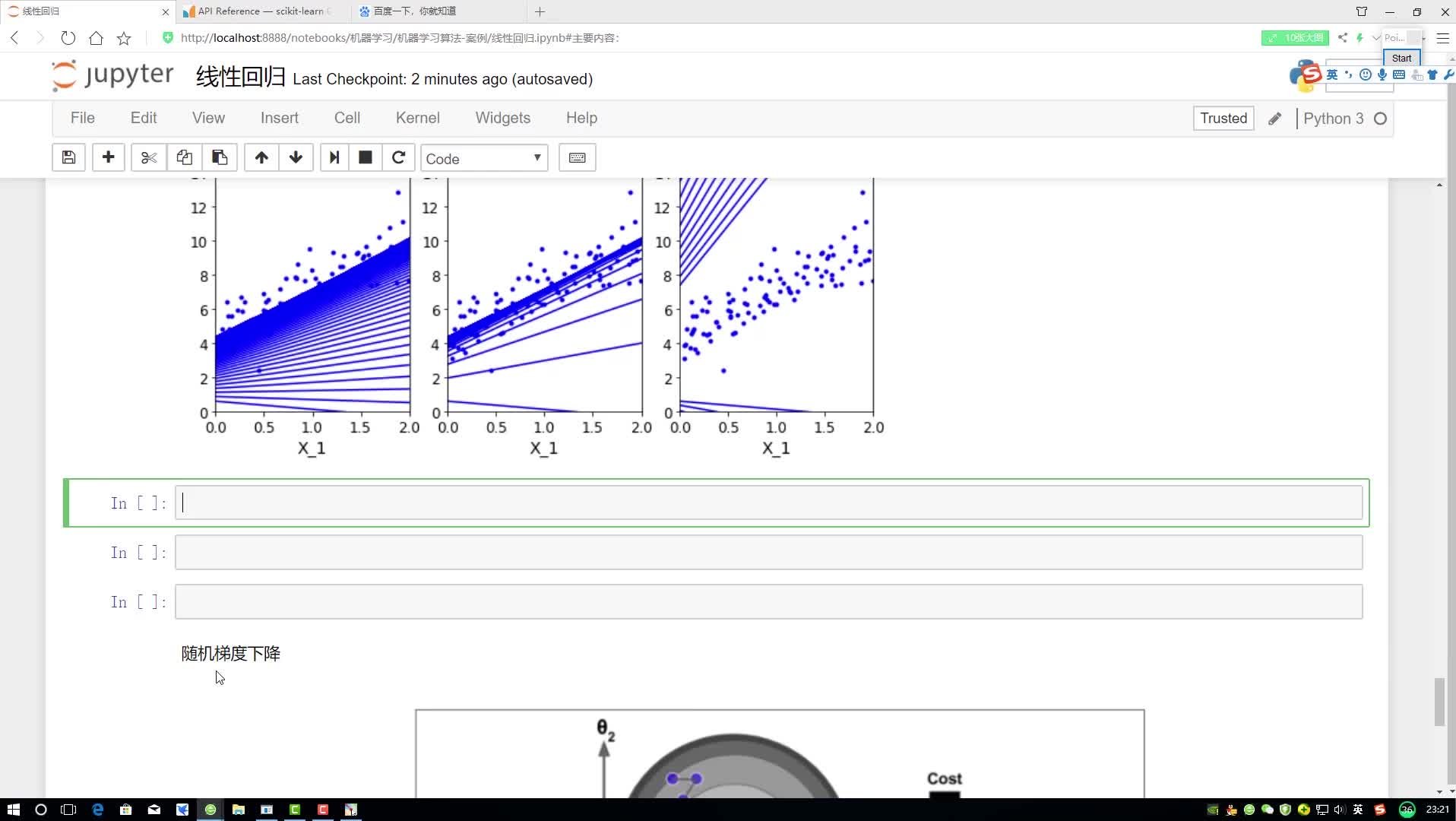Screen dimensions: 1456x821
Task: Open the Edit menu
Action: tap(144, 118)
